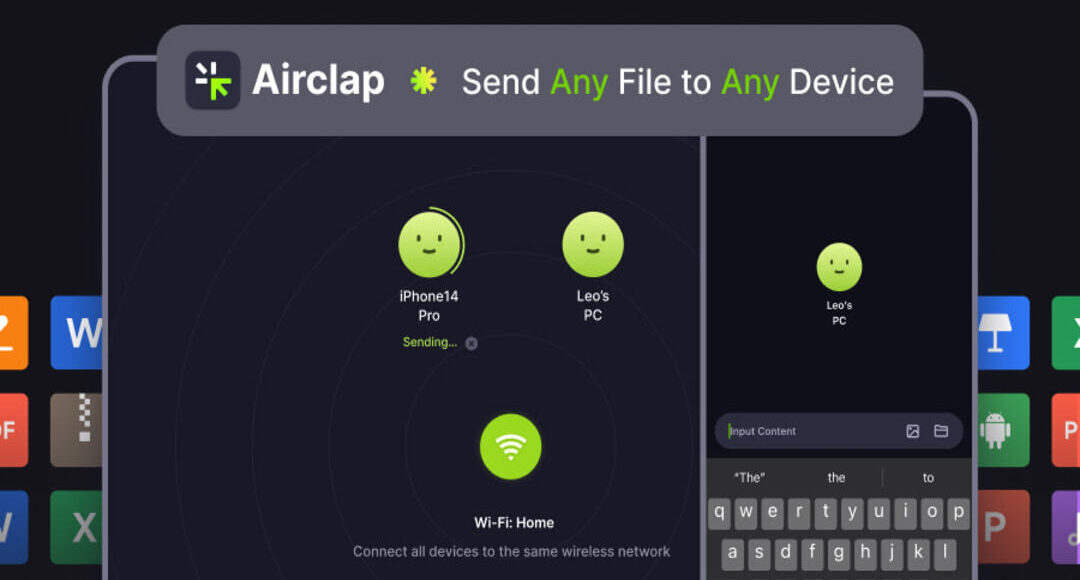Choose the keyboard suggestion "The" in quotes
This screenshot has width=1080, height=580.
(749, 478)
